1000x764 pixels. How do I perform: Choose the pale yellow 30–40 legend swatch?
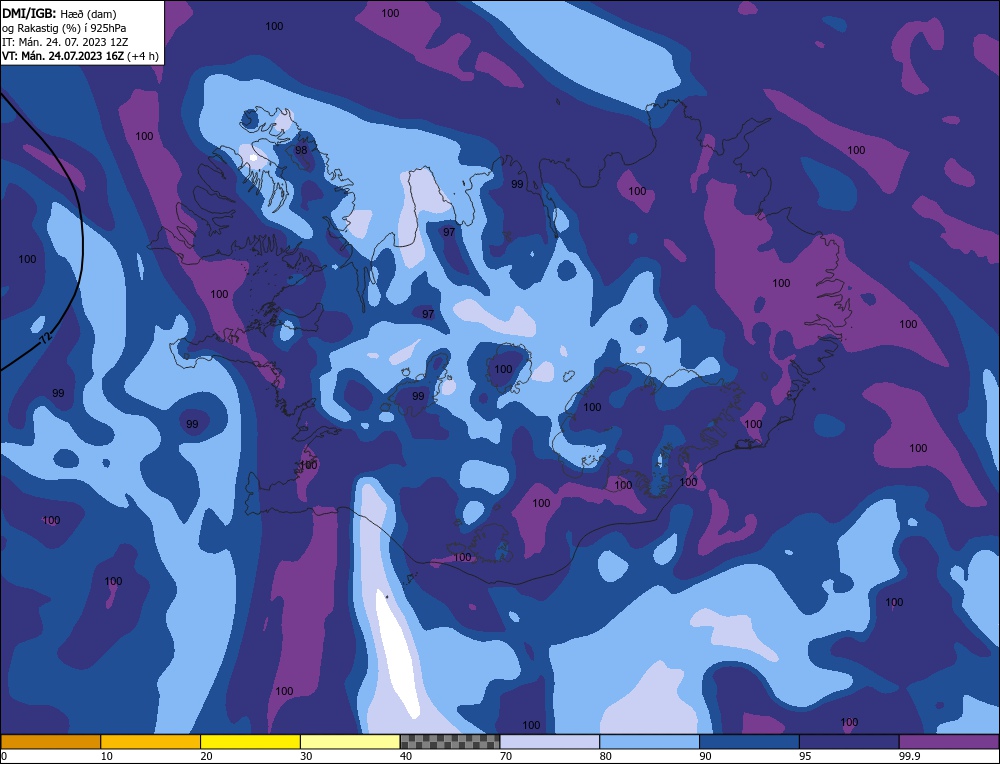pyautogui.click(x=350, y=741)
